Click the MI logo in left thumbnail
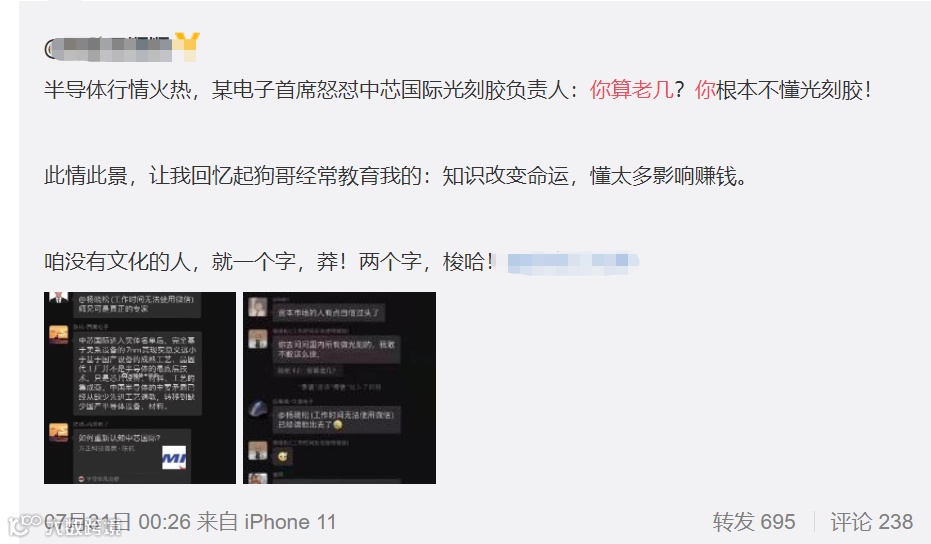This screenshot has height=544, width=931. point(174,457)
